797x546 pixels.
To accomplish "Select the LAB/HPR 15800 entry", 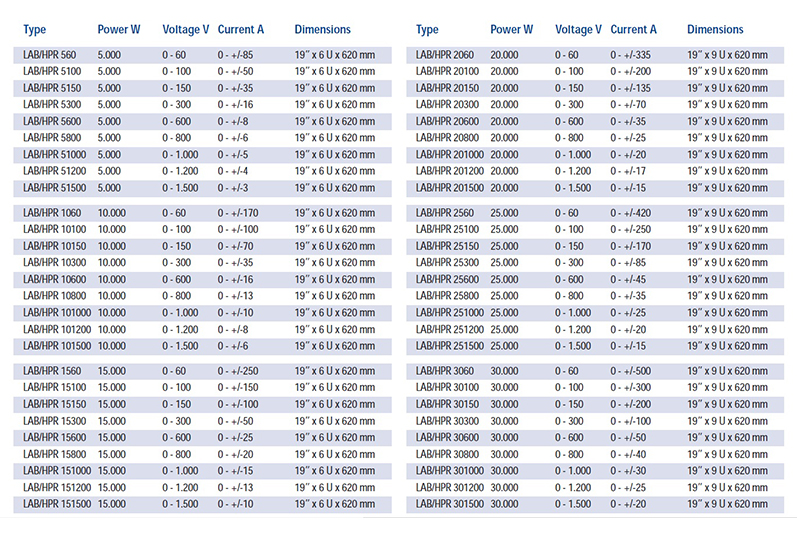I will (x=54, y=454).
